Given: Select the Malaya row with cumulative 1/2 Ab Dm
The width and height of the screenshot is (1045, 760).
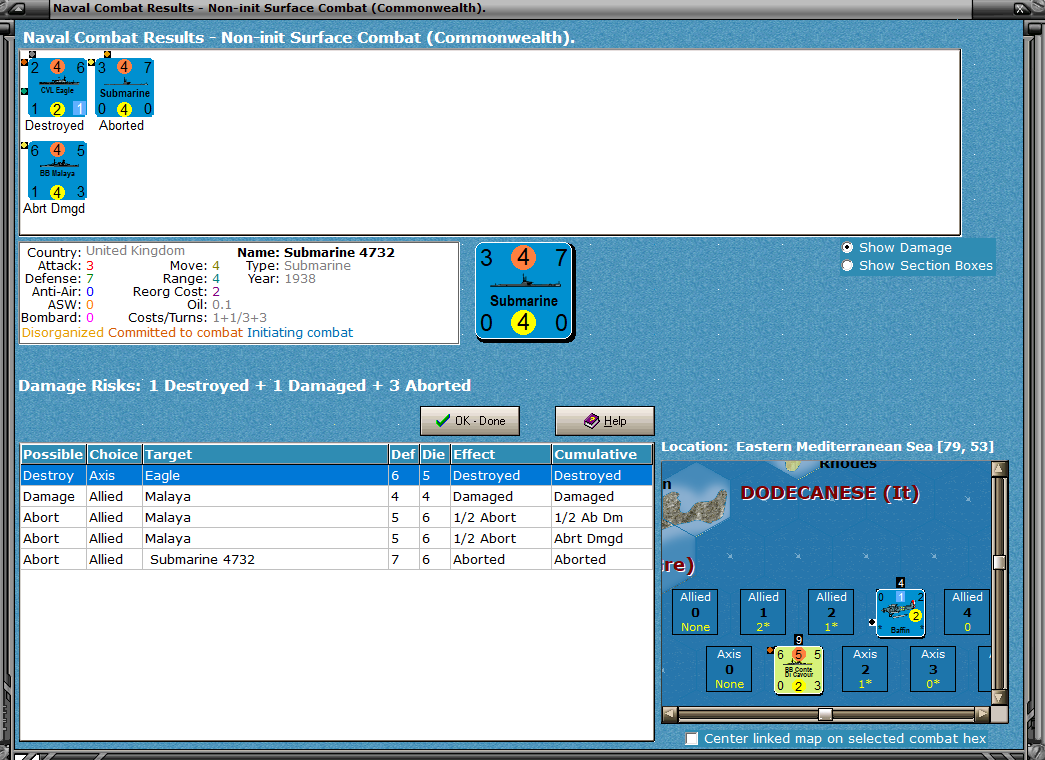Looking at the screenshot, I should coord(337,517).
